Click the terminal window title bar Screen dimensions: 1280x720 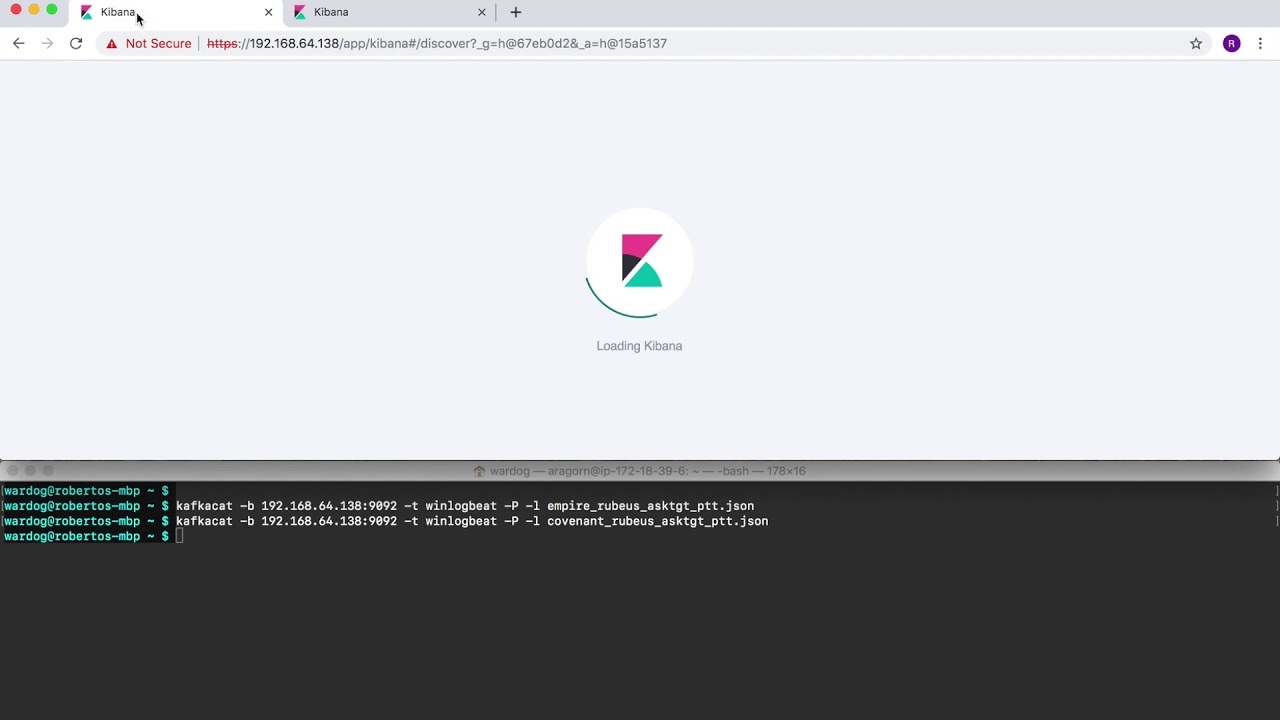(640, 471)
